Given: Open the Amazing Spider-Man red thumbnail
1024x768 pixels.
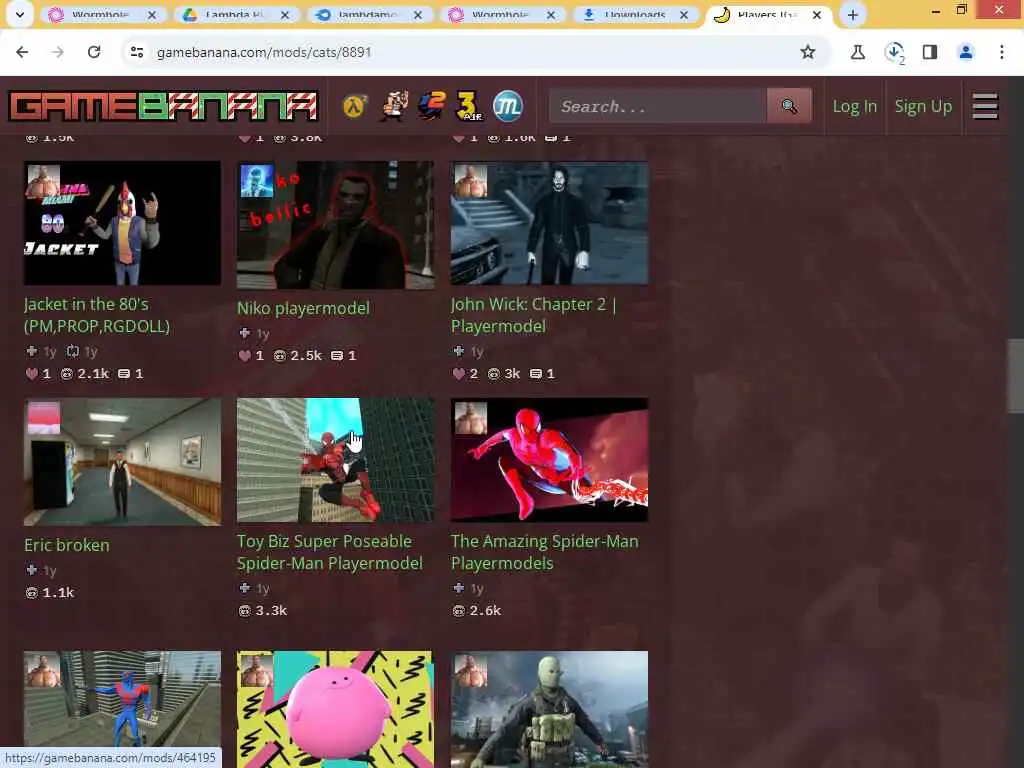Looking at the screenshot, I should (549, 460).
